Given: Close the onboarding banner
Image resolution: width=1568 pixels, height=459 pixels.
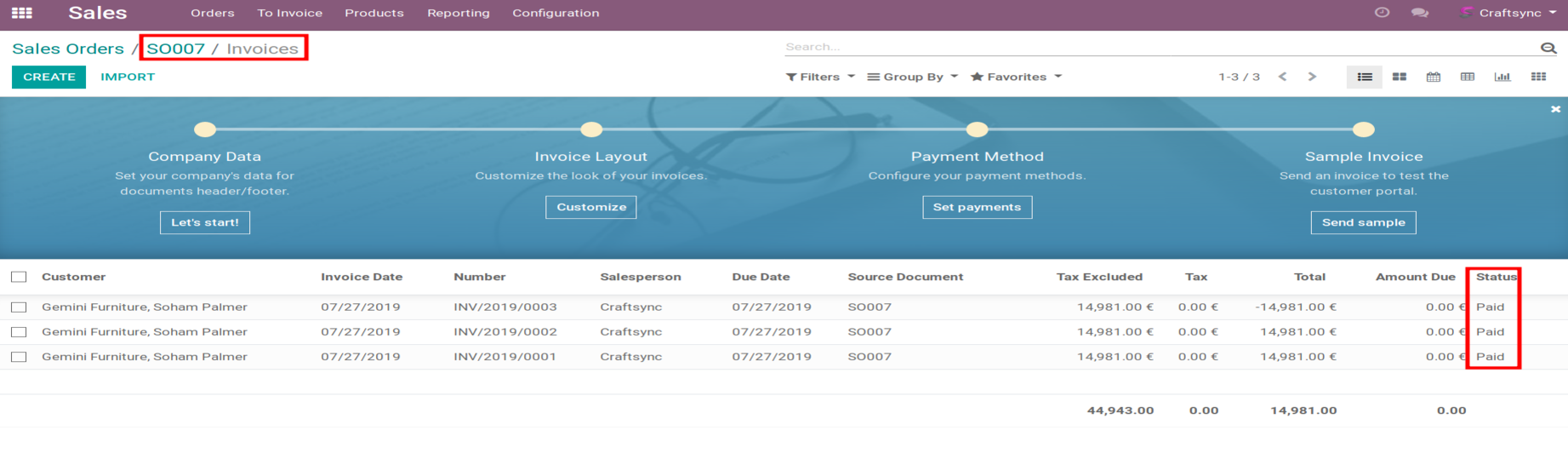Looking at the screenshot, I should (x=1555, y=109).
